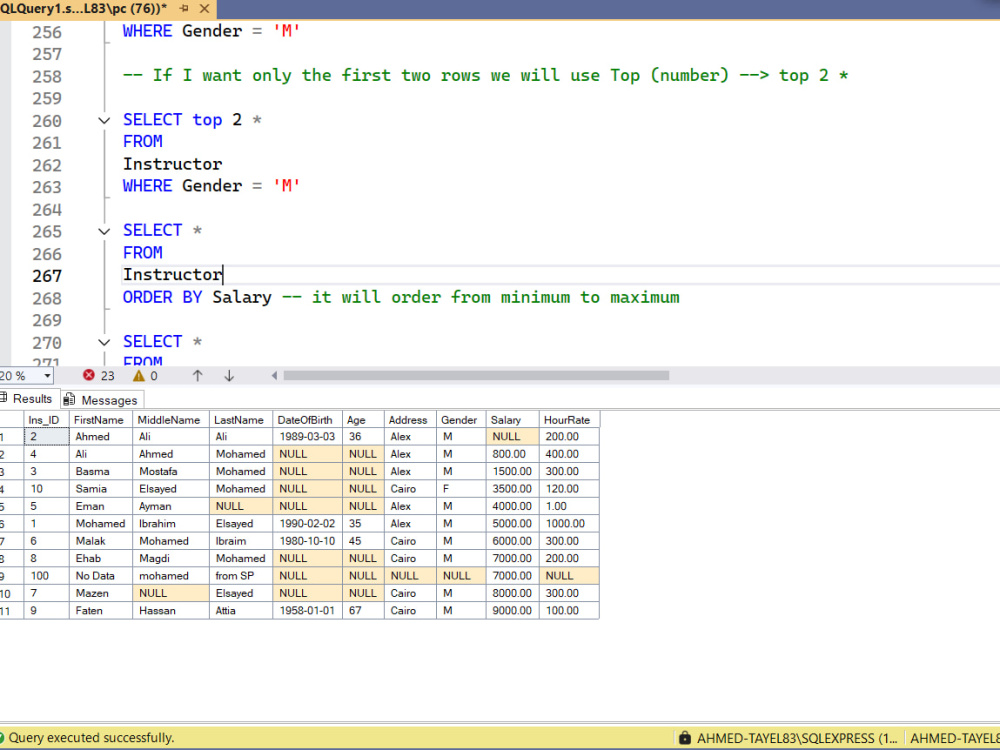Select the Malak first name cell
The height and width of the screenshot is (750, 1000).
coord(101,541)
